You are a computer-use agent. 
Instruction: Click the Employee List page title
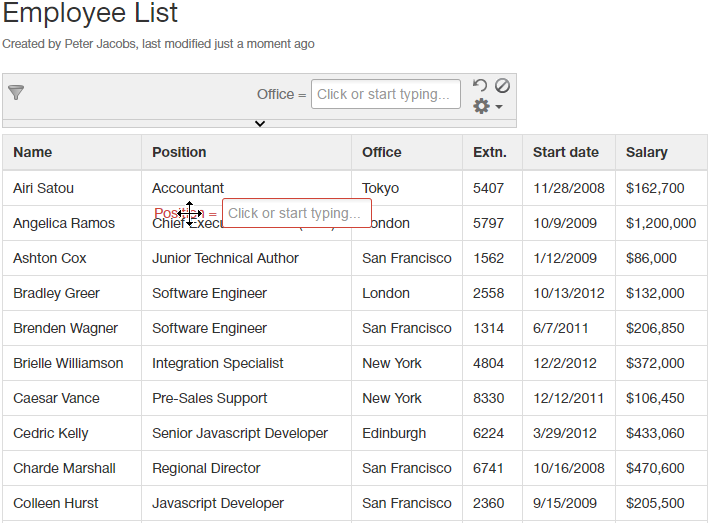tap(90, 14)
